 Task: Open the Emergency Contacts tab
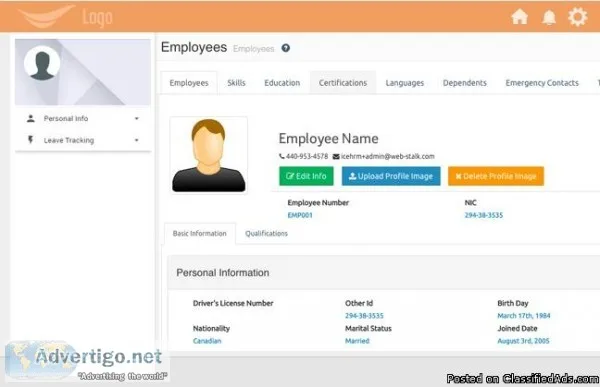[x=542, y=83]
